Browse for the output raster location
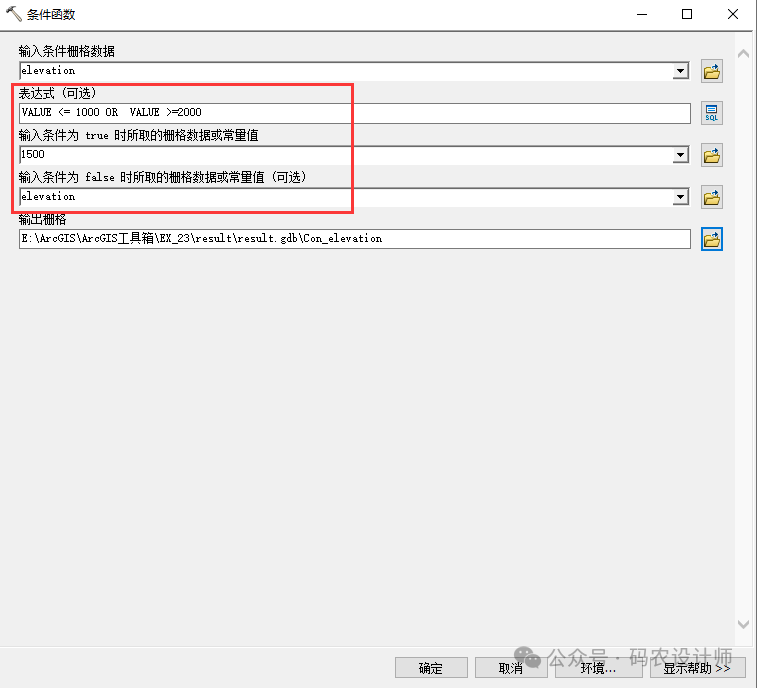Viewport: 757px width, 688px height. tap(712, 239)
